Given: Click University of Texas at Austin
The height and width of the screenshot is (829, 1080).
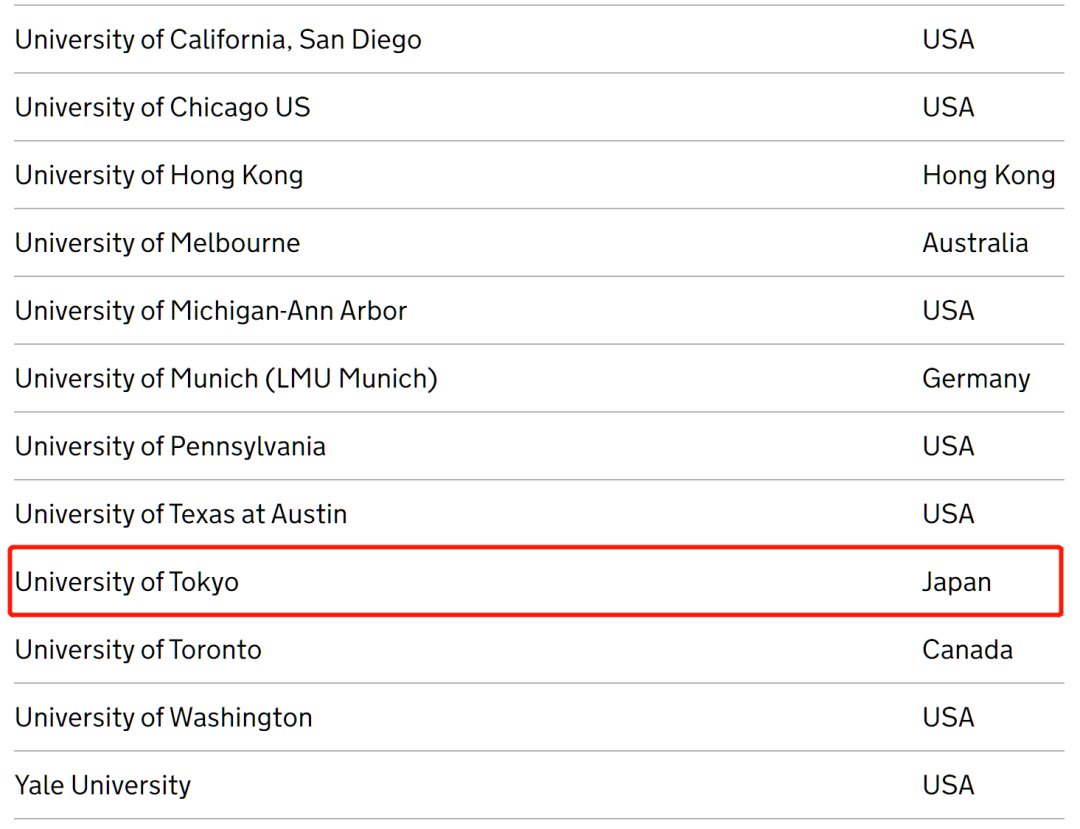Looking at the screenshot, I should click(x=180, y=514).
